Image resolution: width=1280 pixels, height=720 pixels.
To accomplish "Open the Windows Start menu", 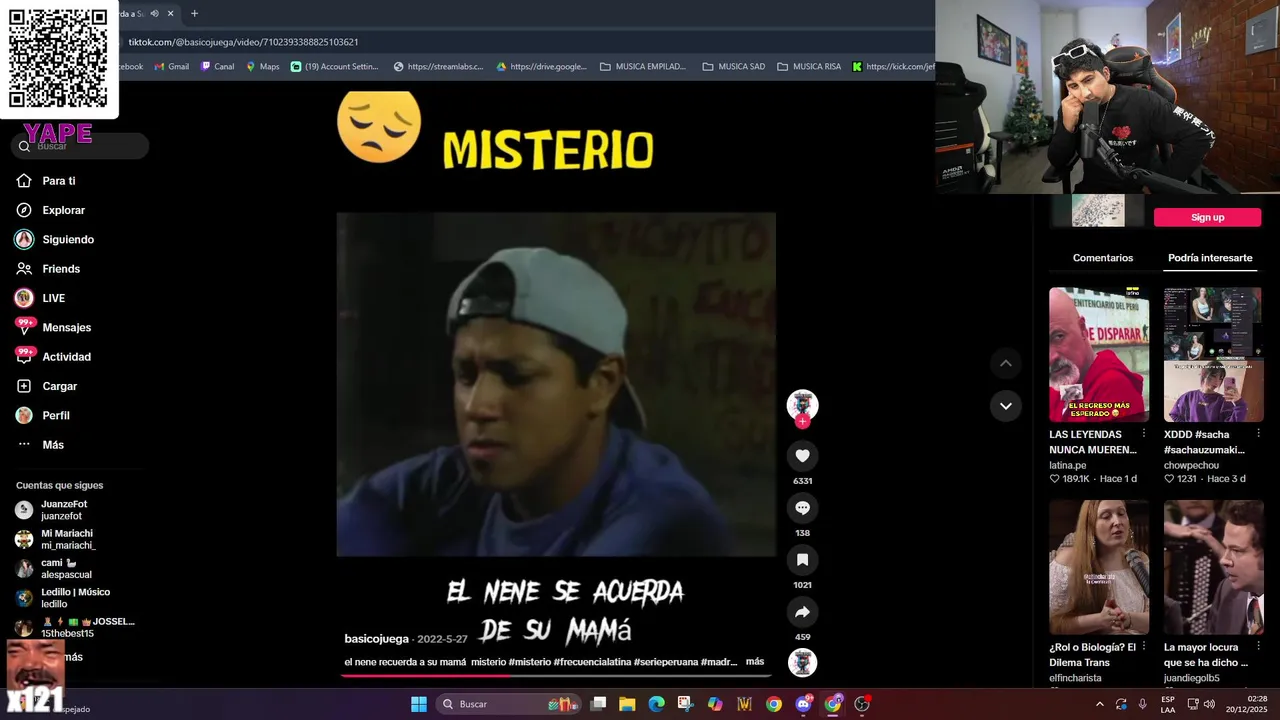I will click(x=419, y=704).
